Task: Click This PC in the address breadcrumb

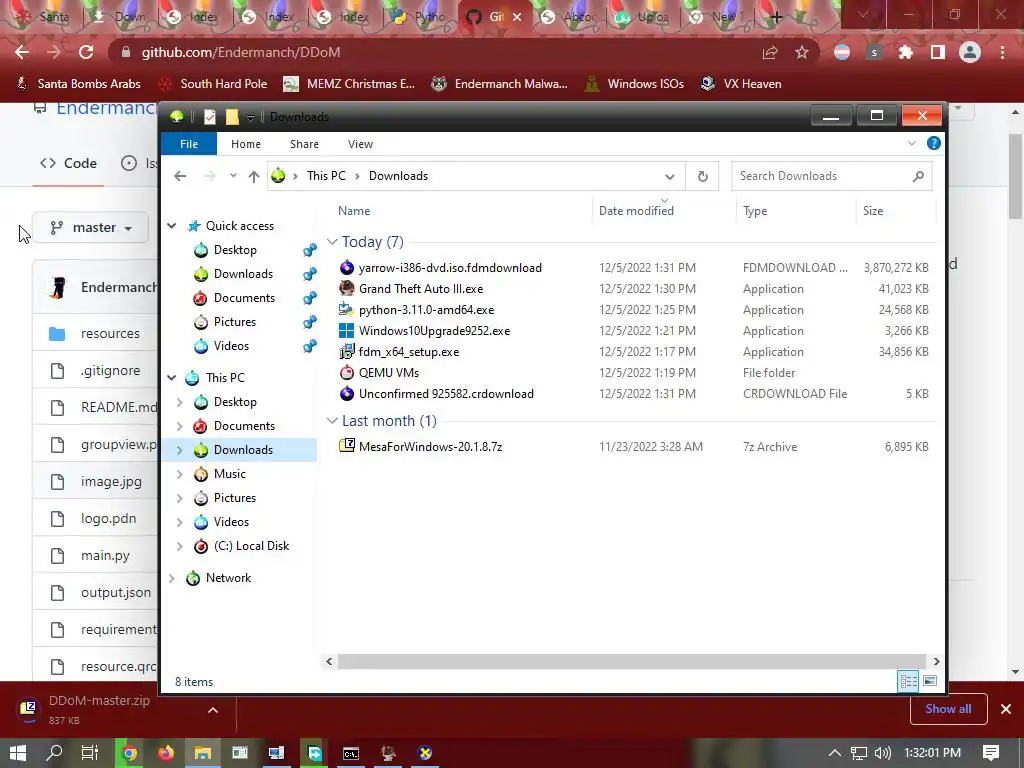Action: coord(326,176)
